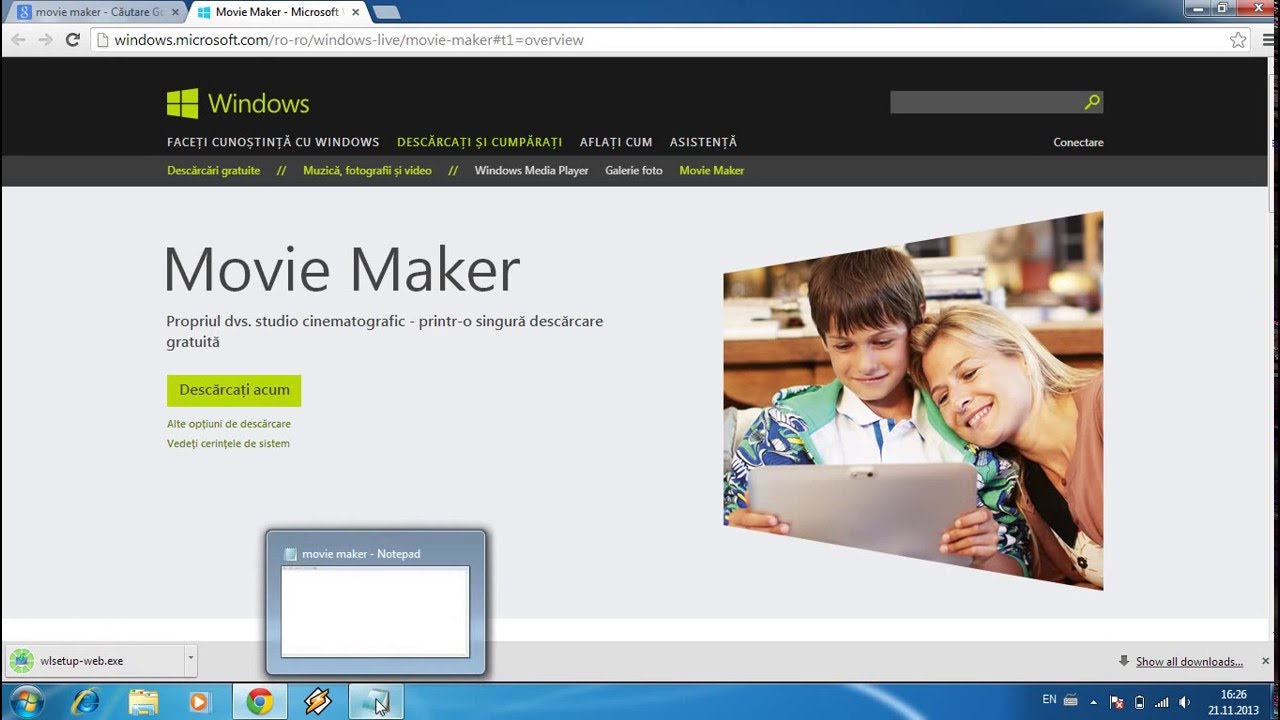Click the address bar URL
Viewport: 1280px width, 720px height.
(x=349, y=40)
